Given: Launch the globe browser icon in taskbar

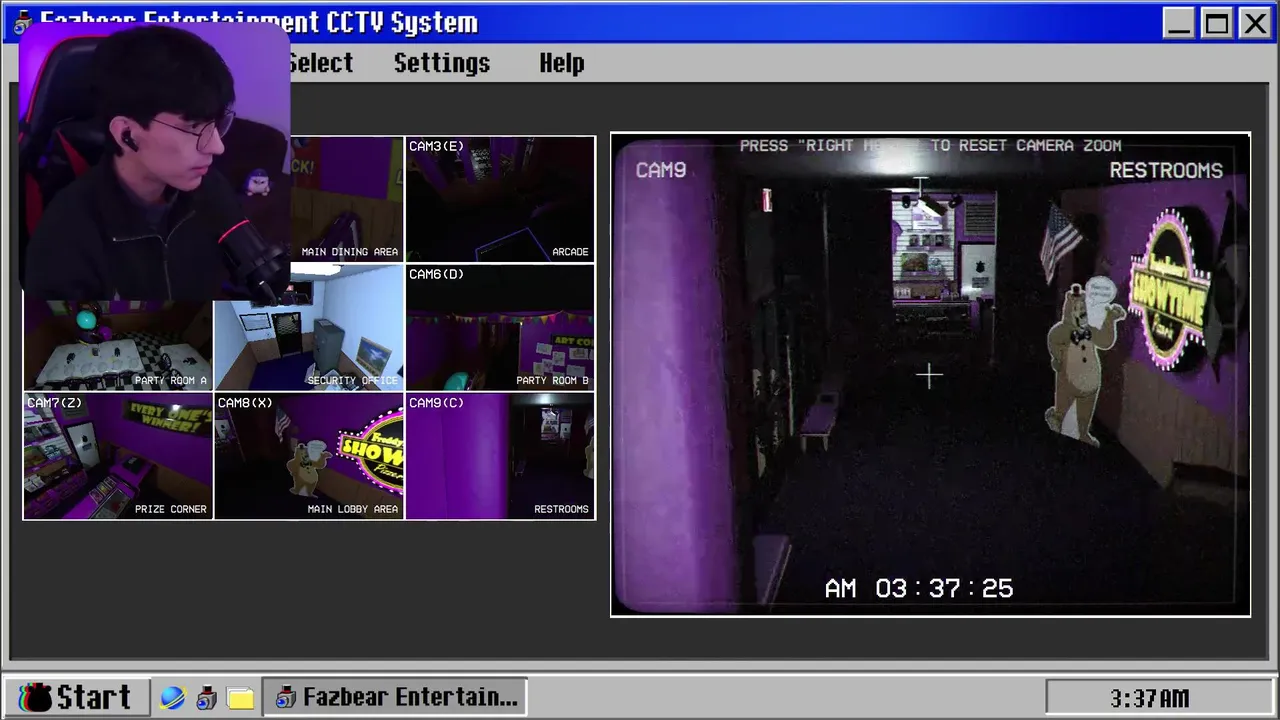Looking at the screenshot, I should (173, 697).
